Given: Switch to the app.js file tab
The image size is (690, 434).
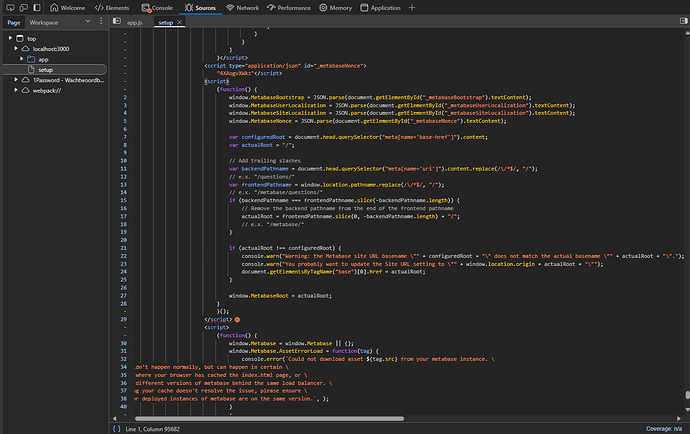Looking at the screenshot, I should (135, 22).
